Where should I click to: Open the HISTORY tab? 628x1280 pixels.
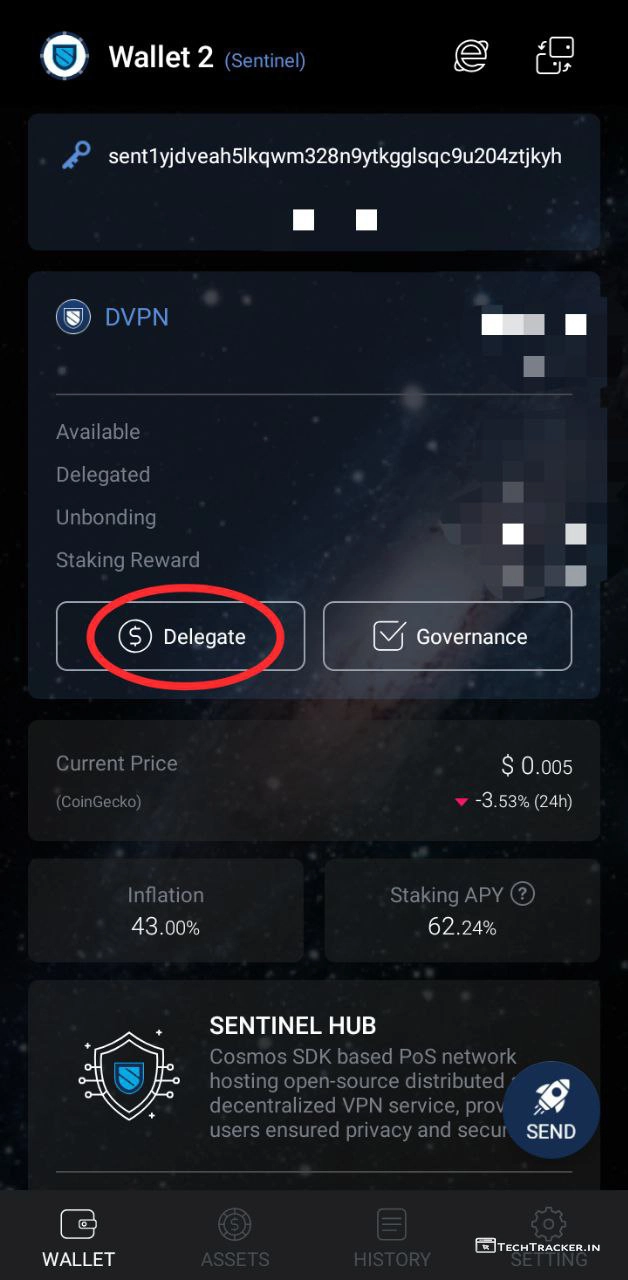coord(391,1238)
